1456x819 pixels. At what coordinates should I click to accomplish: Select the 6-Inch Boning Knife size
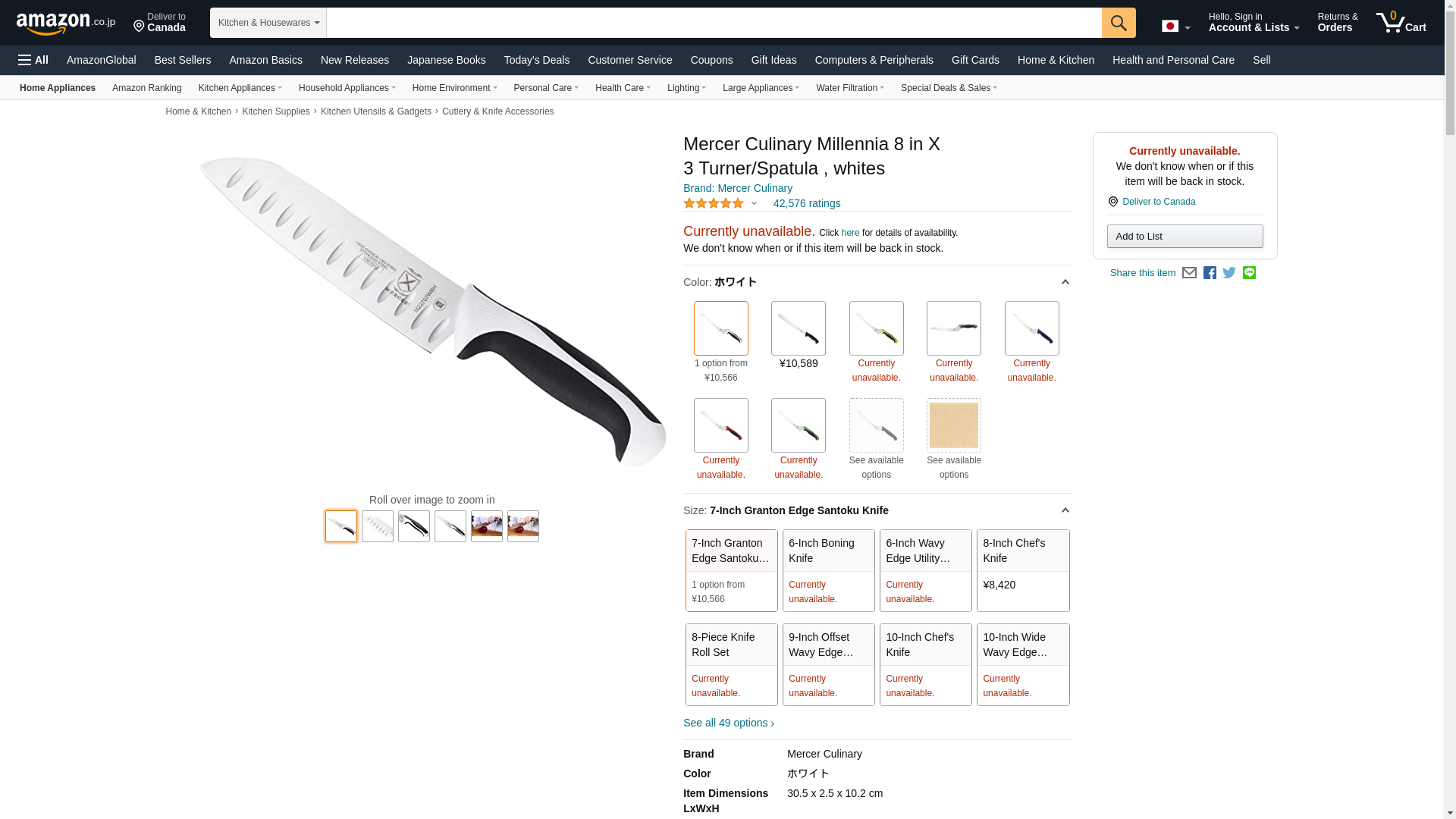tap(829, 570)
